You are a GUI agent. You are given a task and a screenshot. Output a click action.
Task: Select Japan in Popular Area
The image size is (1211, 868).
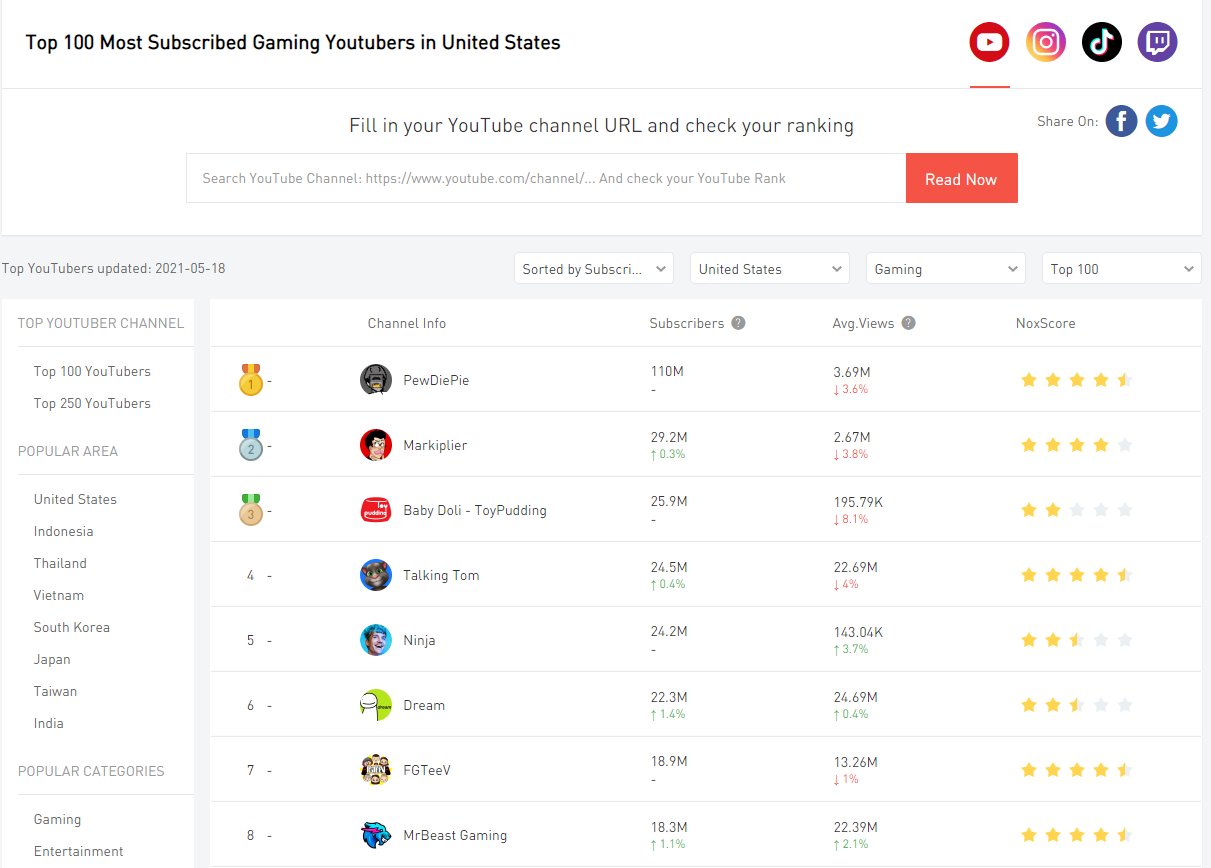52,659
